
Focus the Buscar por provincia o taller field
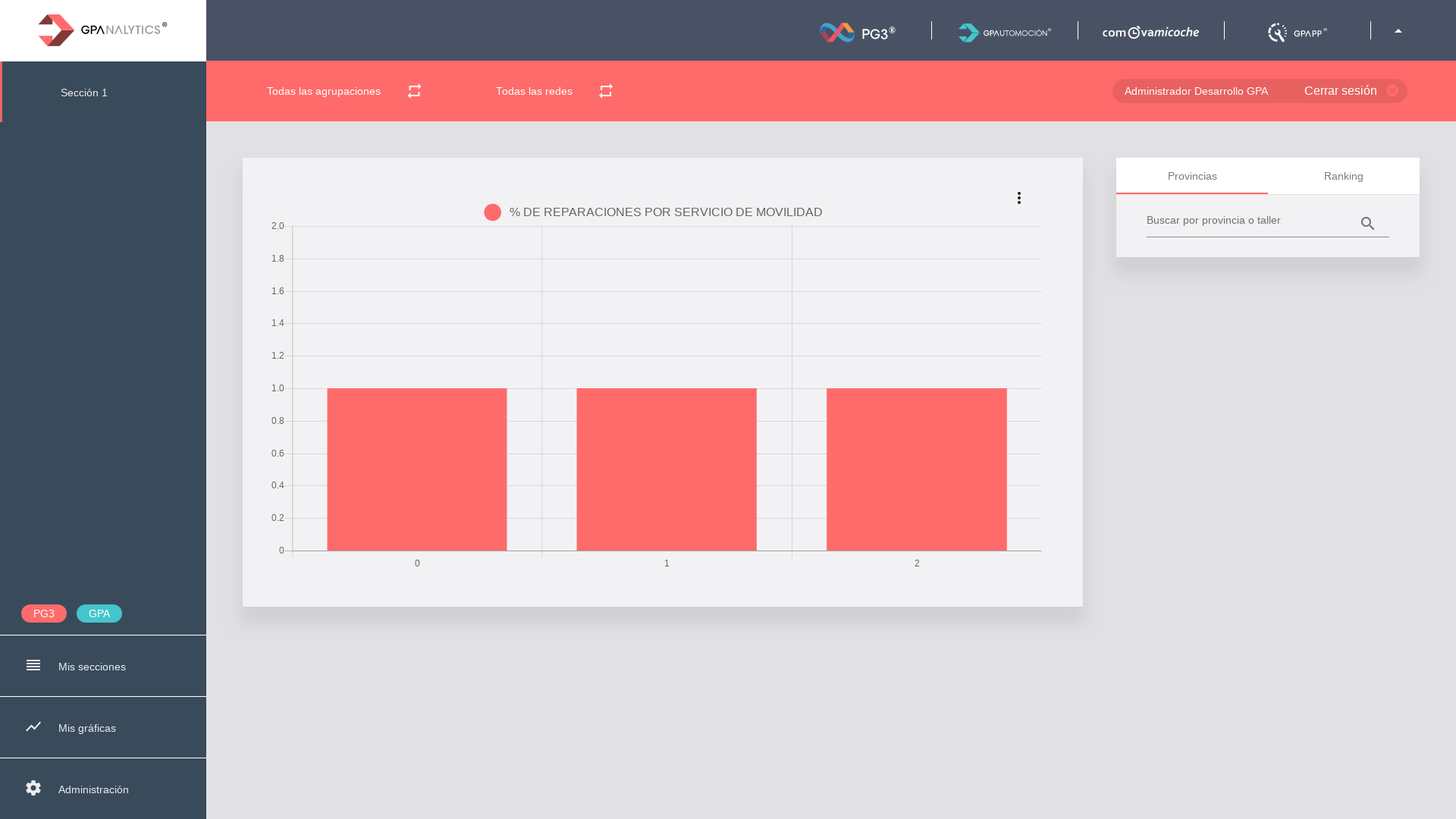(1247, 221)
